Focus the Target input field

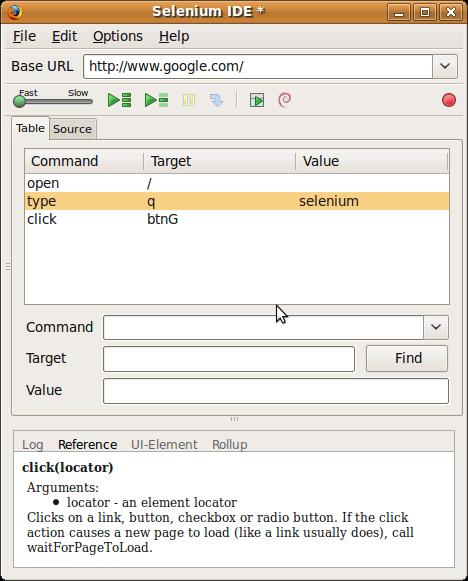click(x=229, y=359)
